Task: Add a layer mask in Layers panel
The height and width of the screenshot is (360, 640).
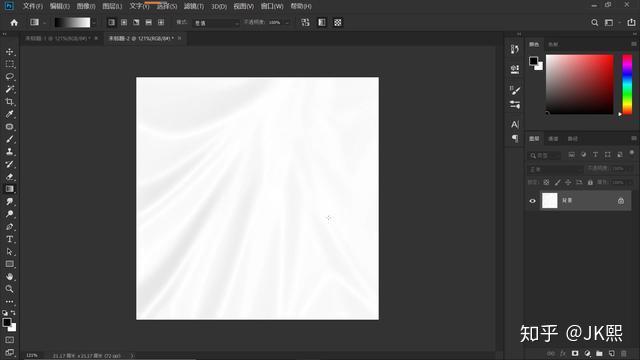Action: 575,353
